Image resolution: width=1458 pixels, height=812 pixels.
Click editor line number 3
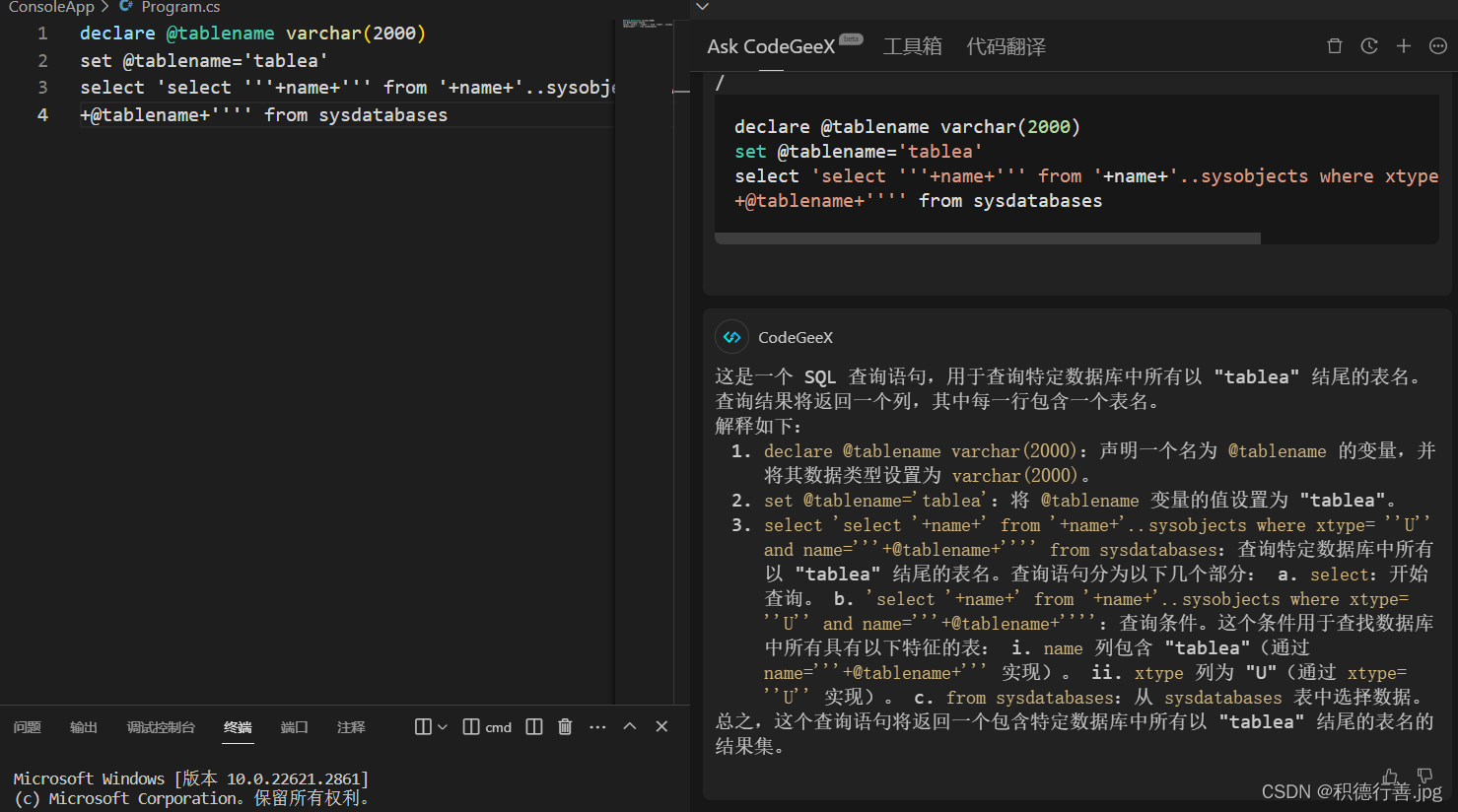pos(42,88)
